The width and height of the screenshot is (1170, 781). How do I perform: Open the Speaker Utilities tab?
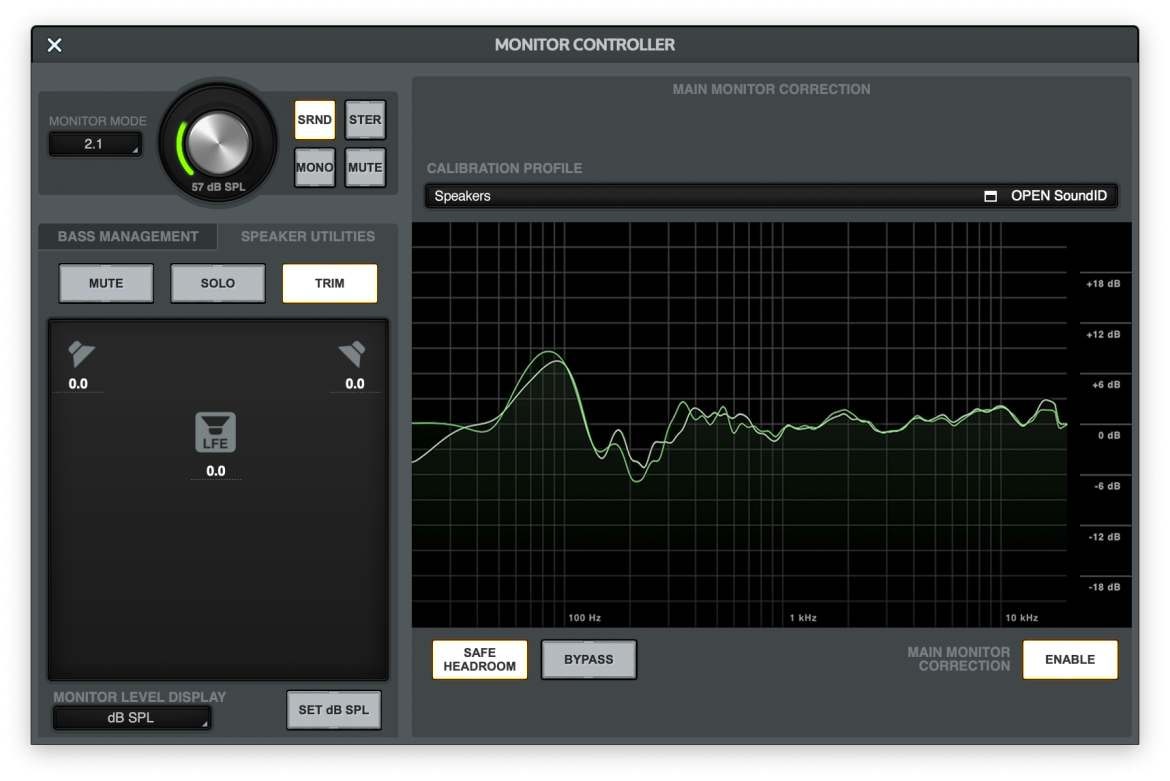pos(308,237)
